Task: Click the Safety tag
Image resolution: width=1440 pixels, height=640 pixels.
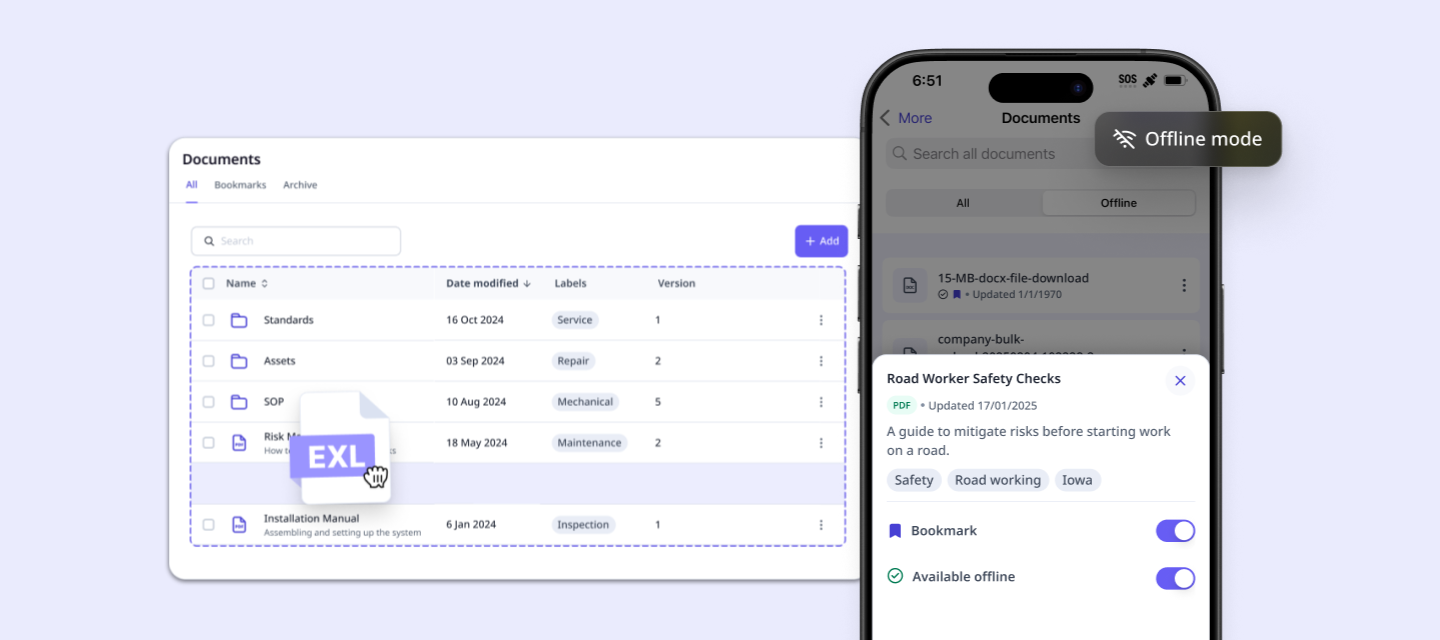Action: 914,480
